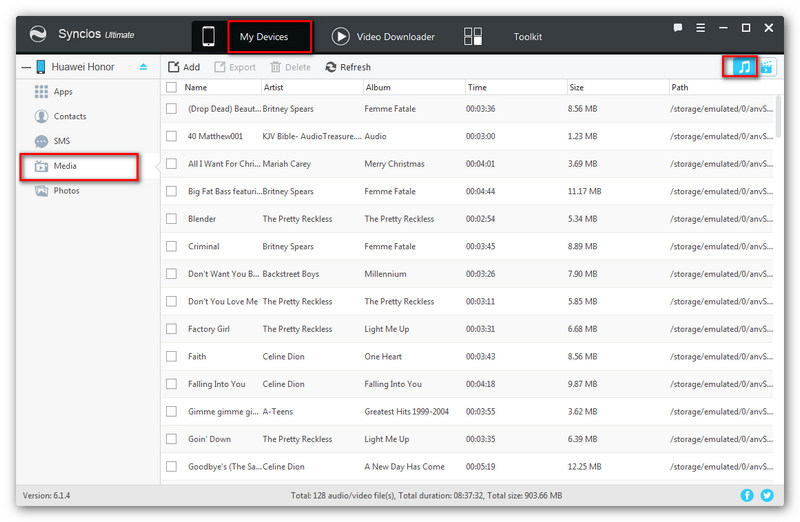Check the Blender song checkbox
The width and height of the screenshot is (800, 522).
point(171,219)
